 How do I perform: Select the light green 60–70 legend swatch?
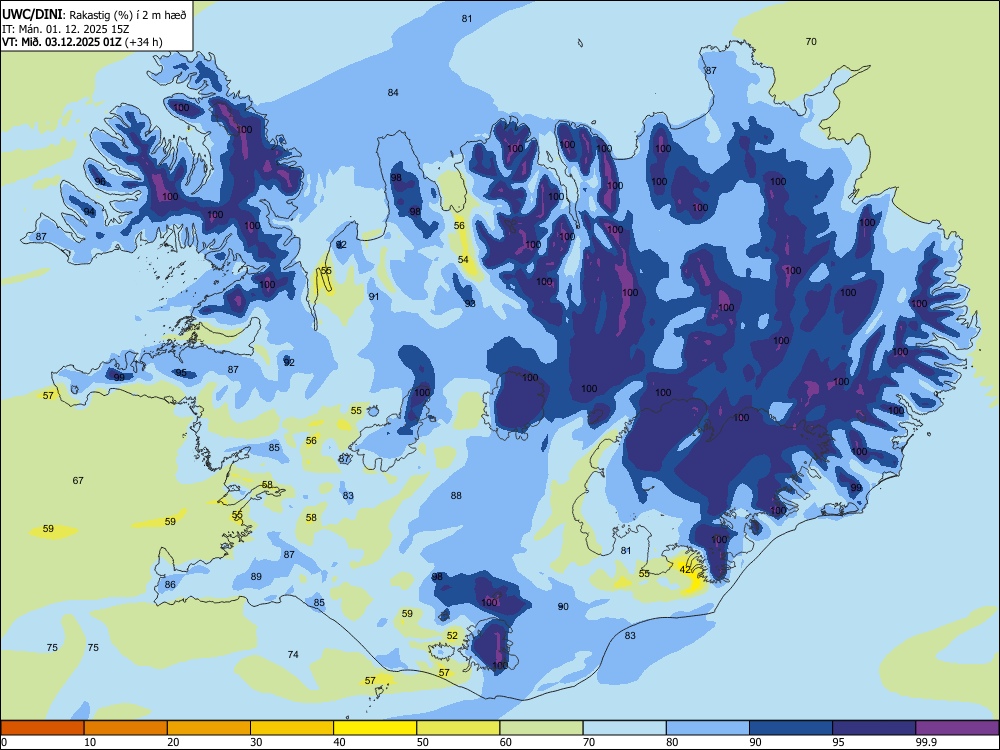[x=541, y=728]
